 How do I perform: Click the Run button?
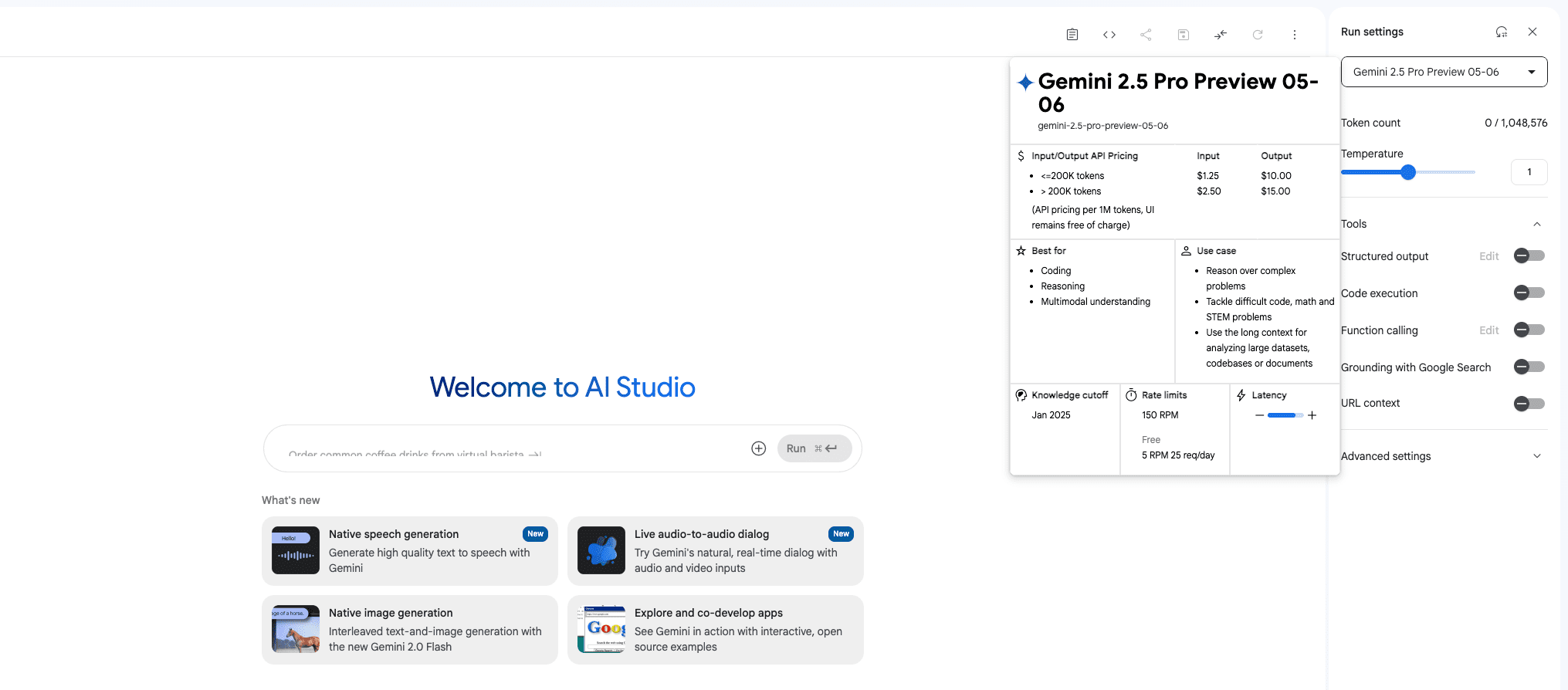814,448
